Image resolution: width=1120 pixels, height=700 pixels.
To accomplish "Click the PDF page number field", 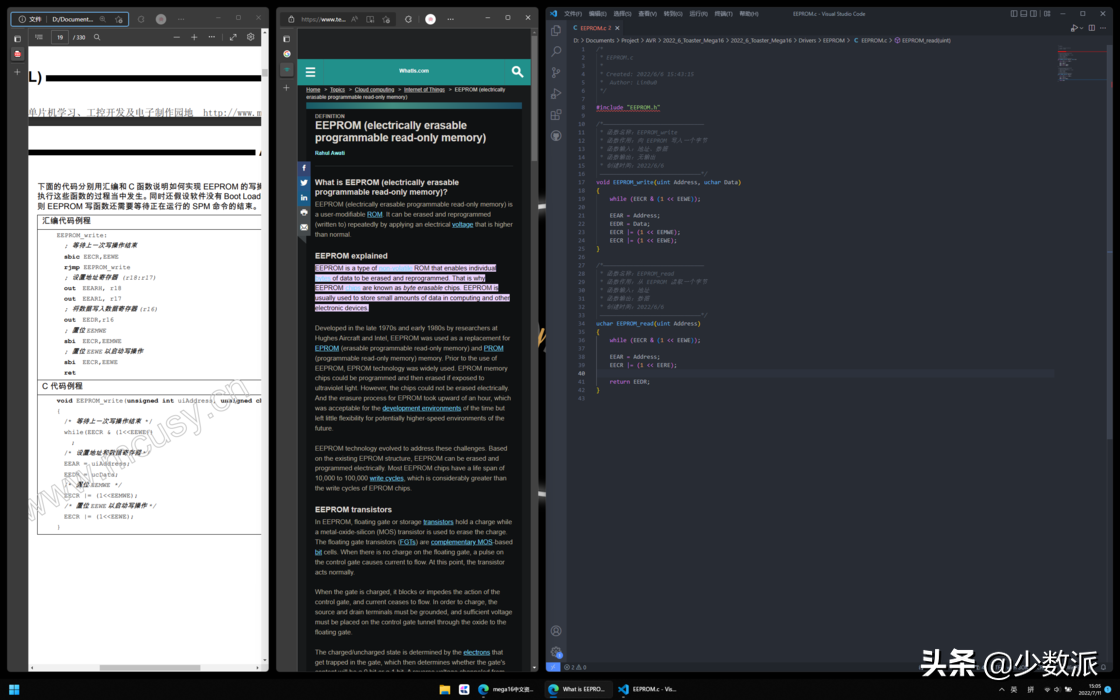I will [60, 37].
